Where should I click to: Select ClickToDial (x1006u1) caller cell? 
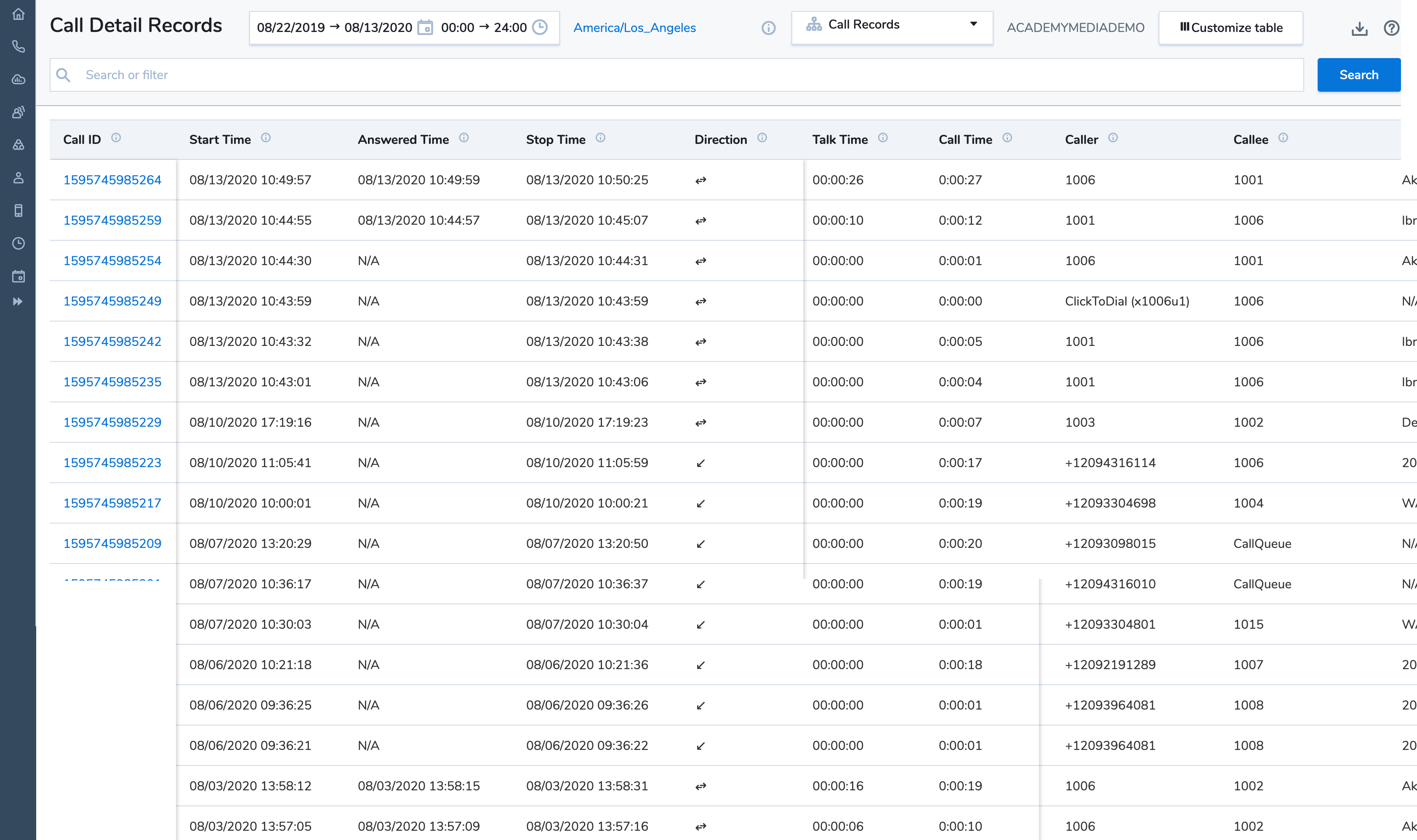click(1127, 301)
